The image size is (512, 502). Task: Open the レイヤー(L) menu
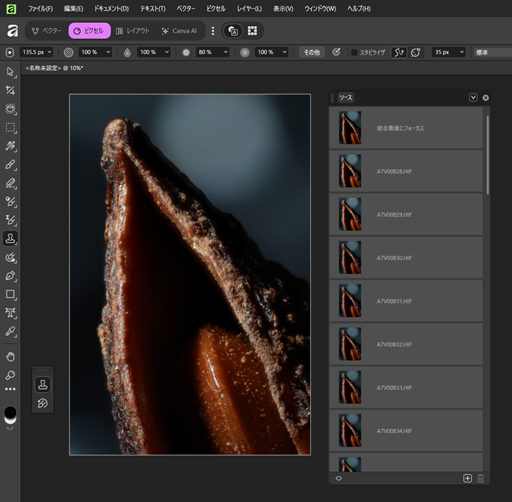click(x=249, y=9)
